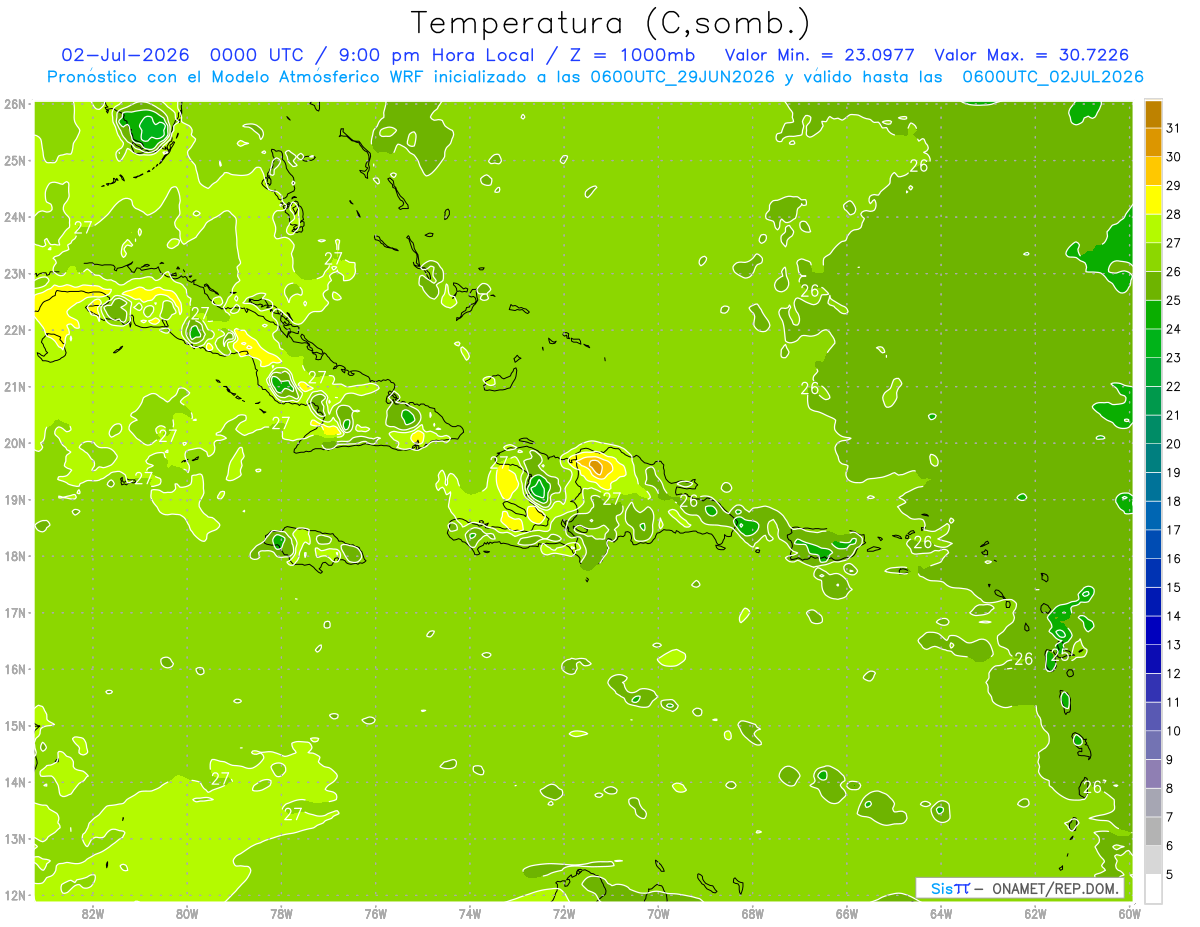Pick blue legend band between 16 and 17
1200x927 pixels.
pyautogui.click(x=1153, y=544)
